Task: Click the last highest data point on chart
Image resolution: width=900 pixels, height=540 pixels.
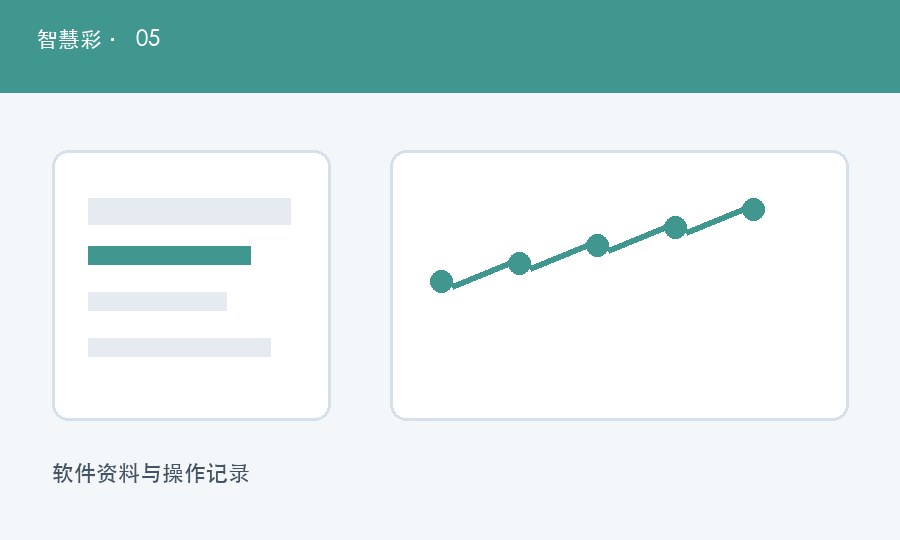Action: [754, 209]
